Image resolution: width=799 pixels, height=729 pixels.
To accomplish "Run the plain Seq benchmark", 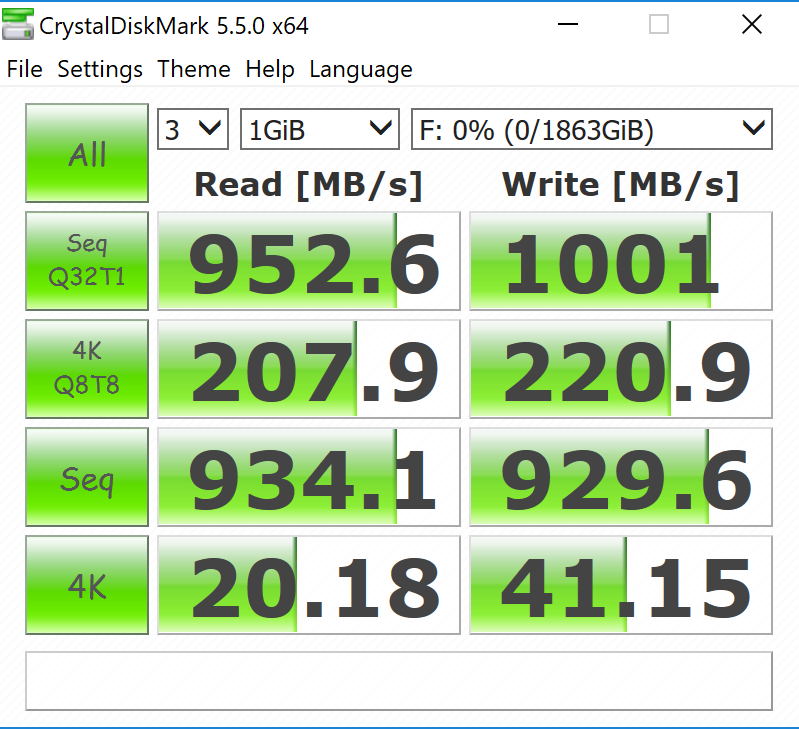I will pos(87,477).
